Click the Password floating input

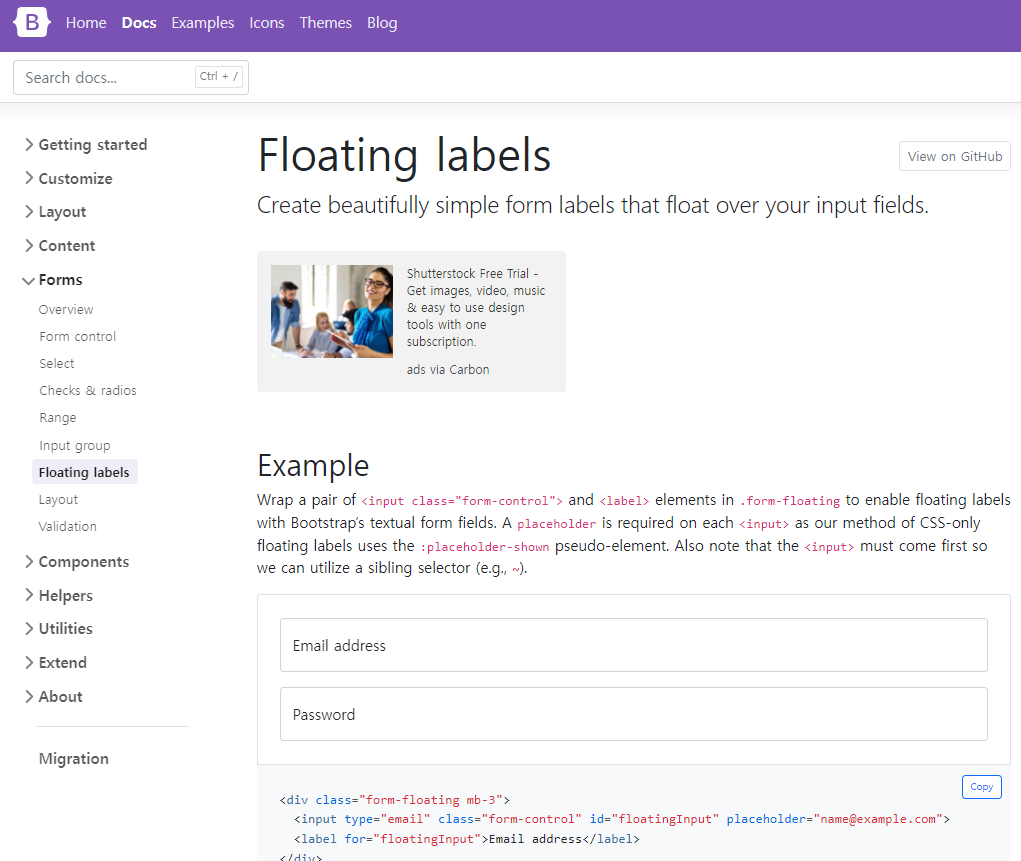tap(634, 714)
